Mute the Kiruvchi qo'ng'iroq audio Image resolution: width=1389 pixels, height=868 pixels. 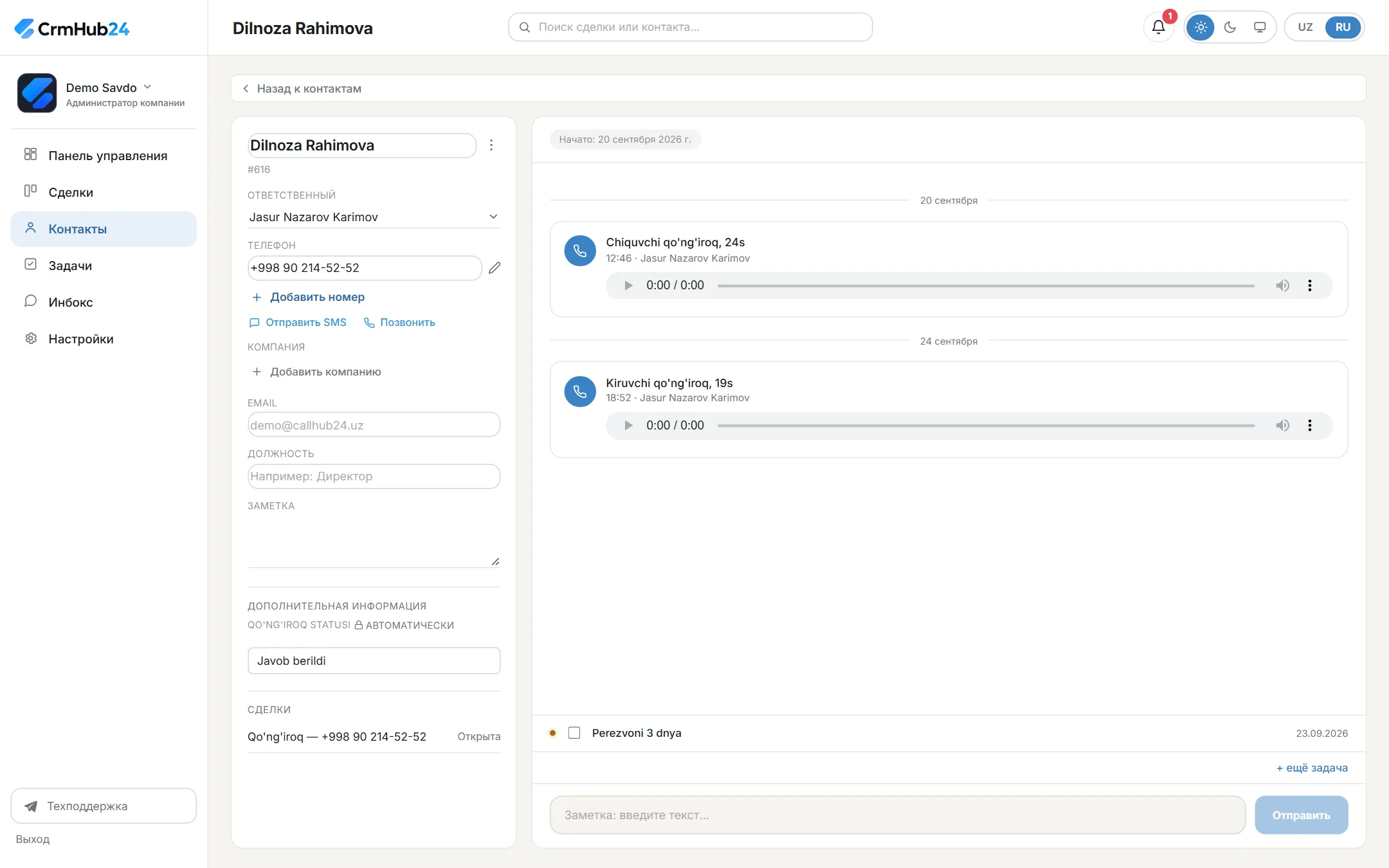coord(1282,426)
